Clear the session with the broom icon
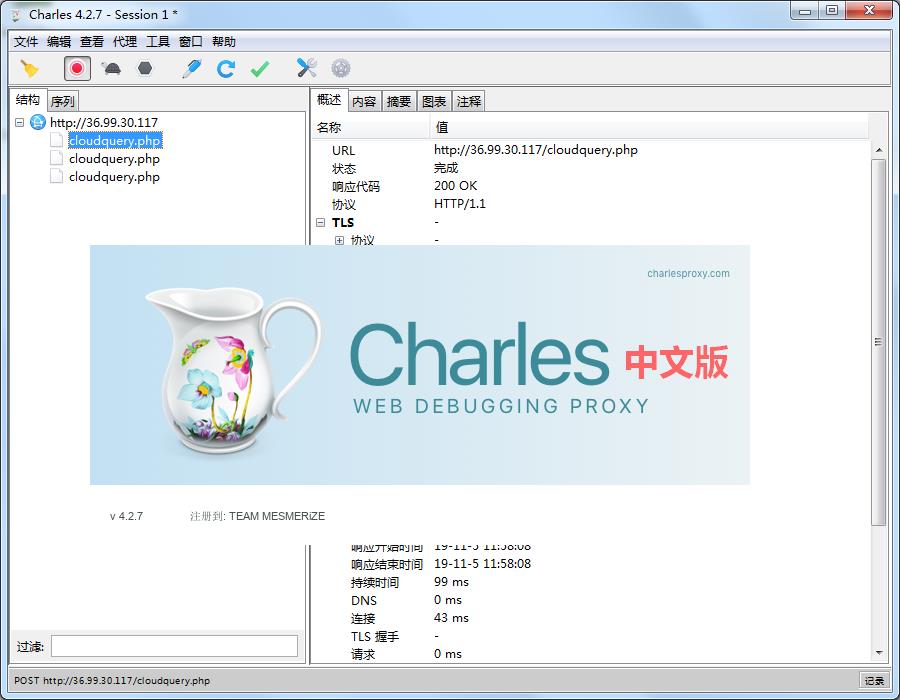 tap(30, 68)
